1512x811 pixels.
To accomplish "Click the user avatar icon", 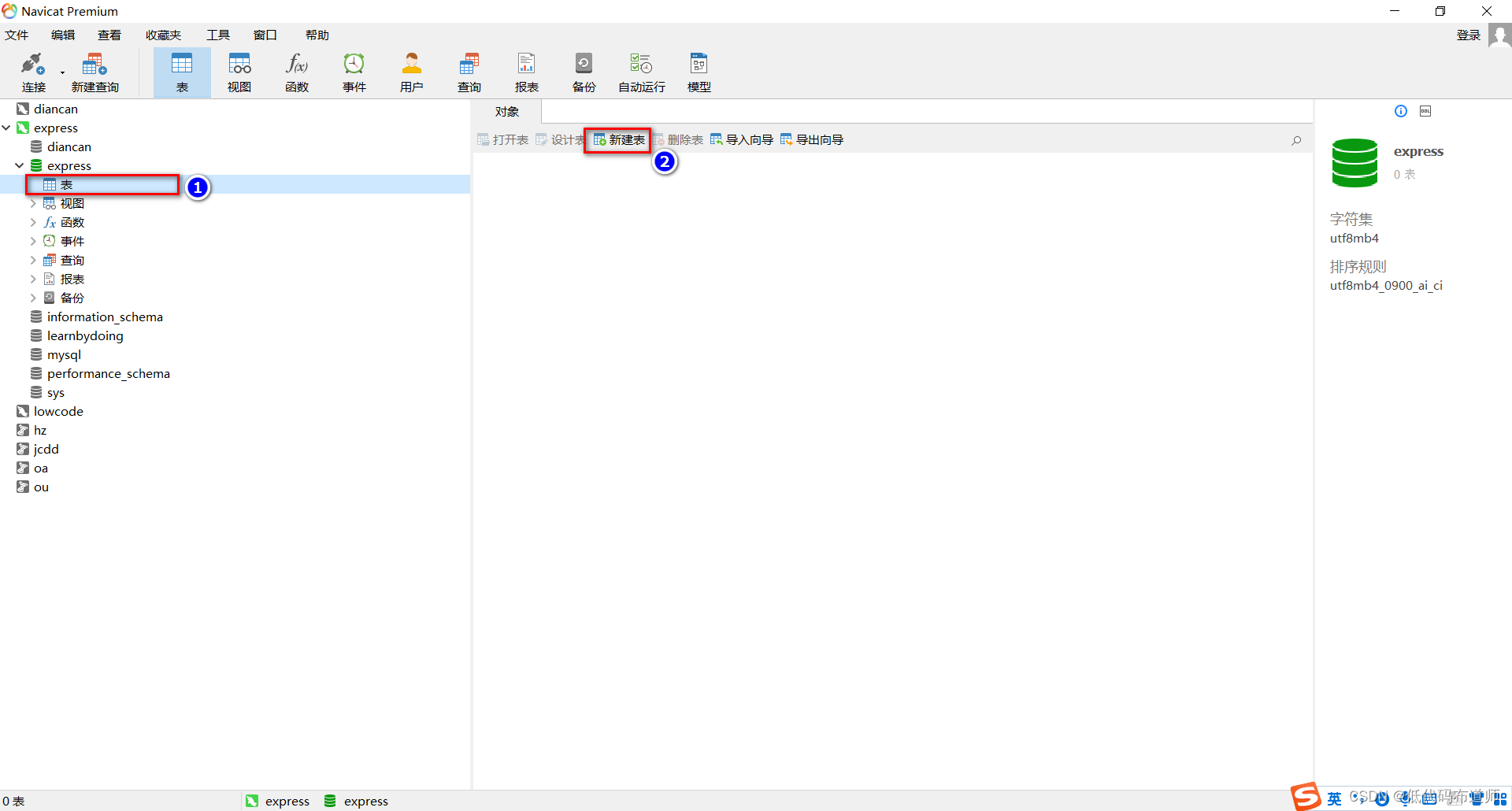I will pos(1499,35).
